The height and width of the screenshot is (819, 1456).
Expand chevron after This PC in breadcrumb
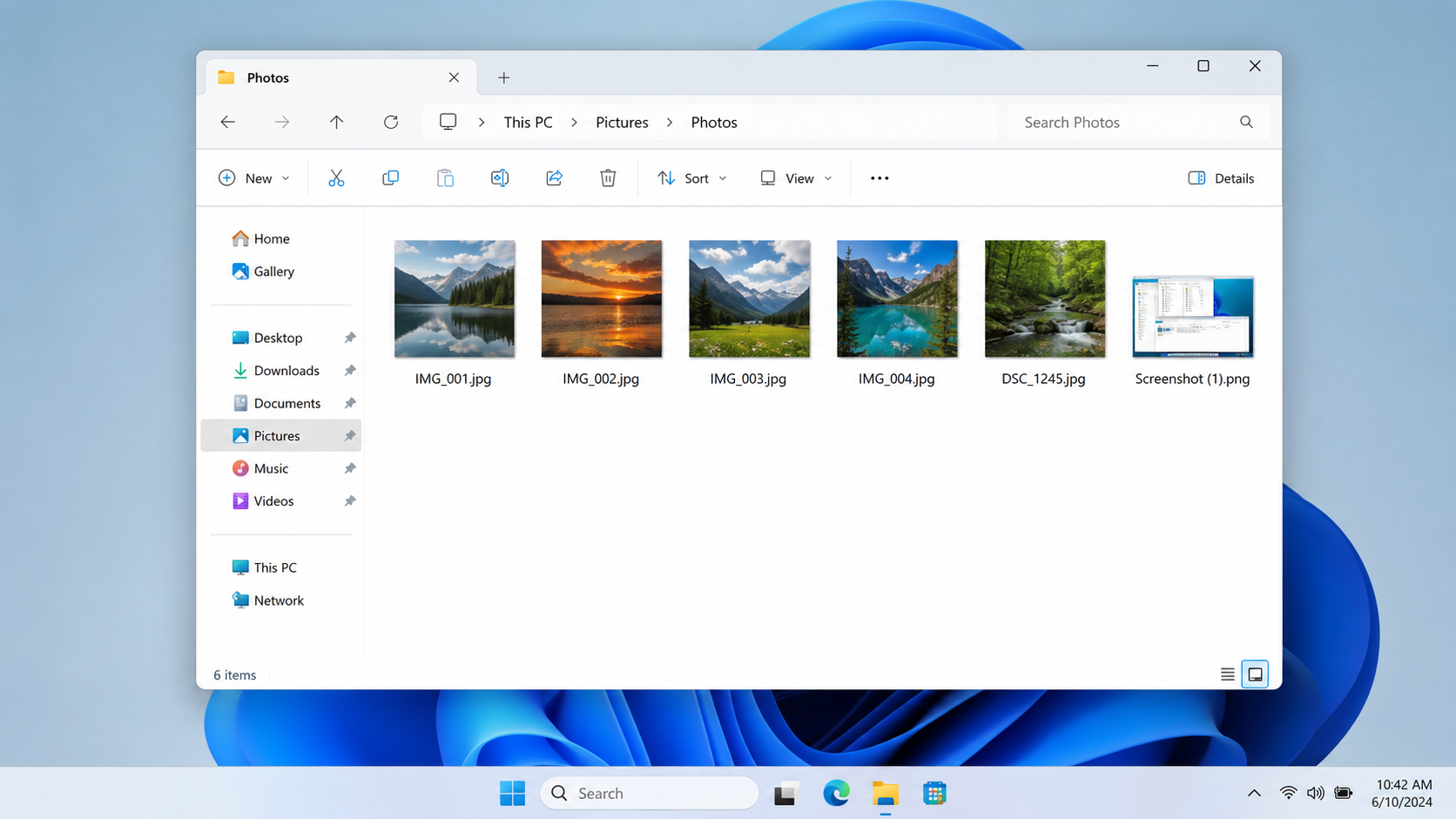(574, 122)
